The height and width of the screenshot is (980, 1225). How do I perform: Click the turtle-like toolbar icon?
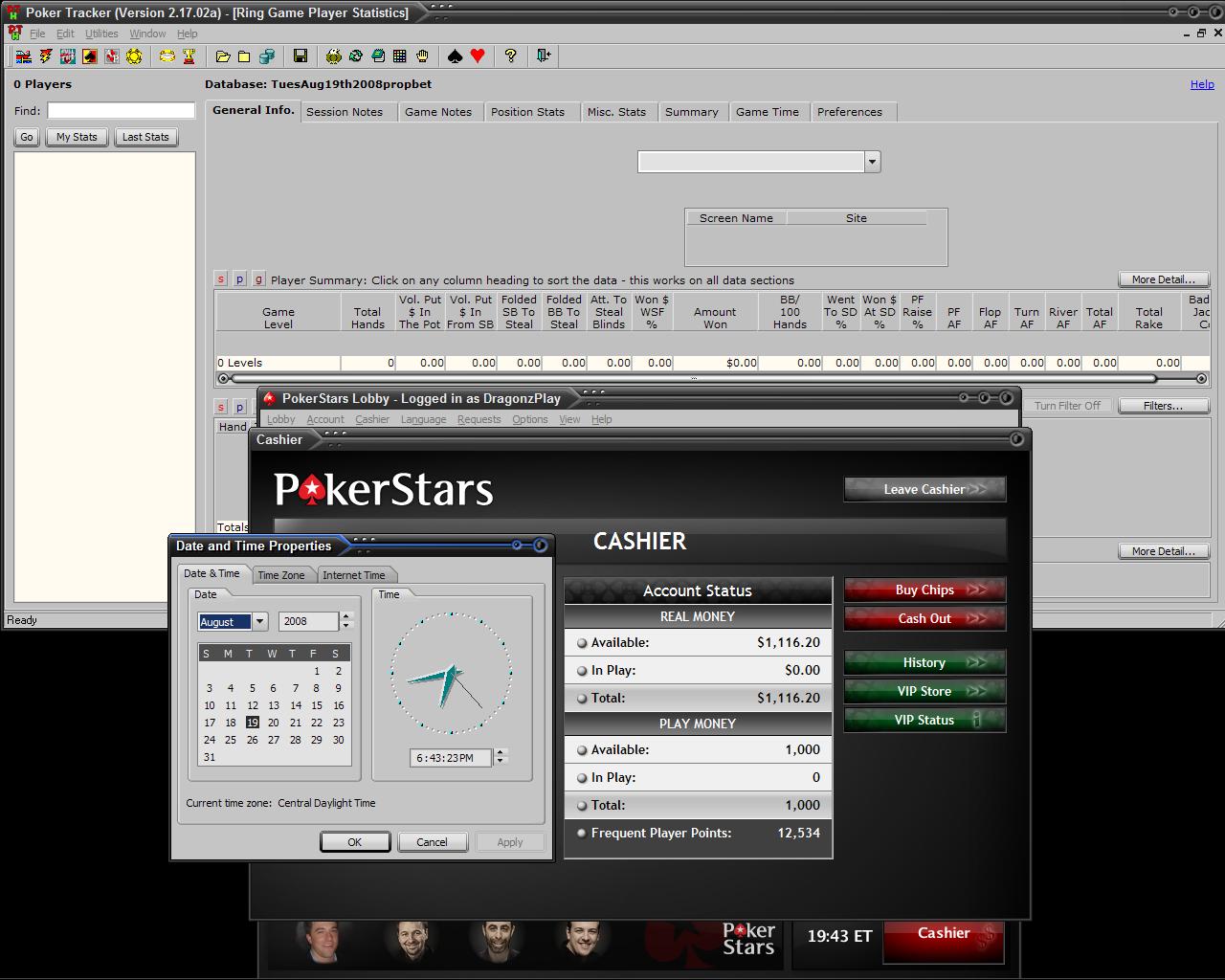[x=334, y=56]
